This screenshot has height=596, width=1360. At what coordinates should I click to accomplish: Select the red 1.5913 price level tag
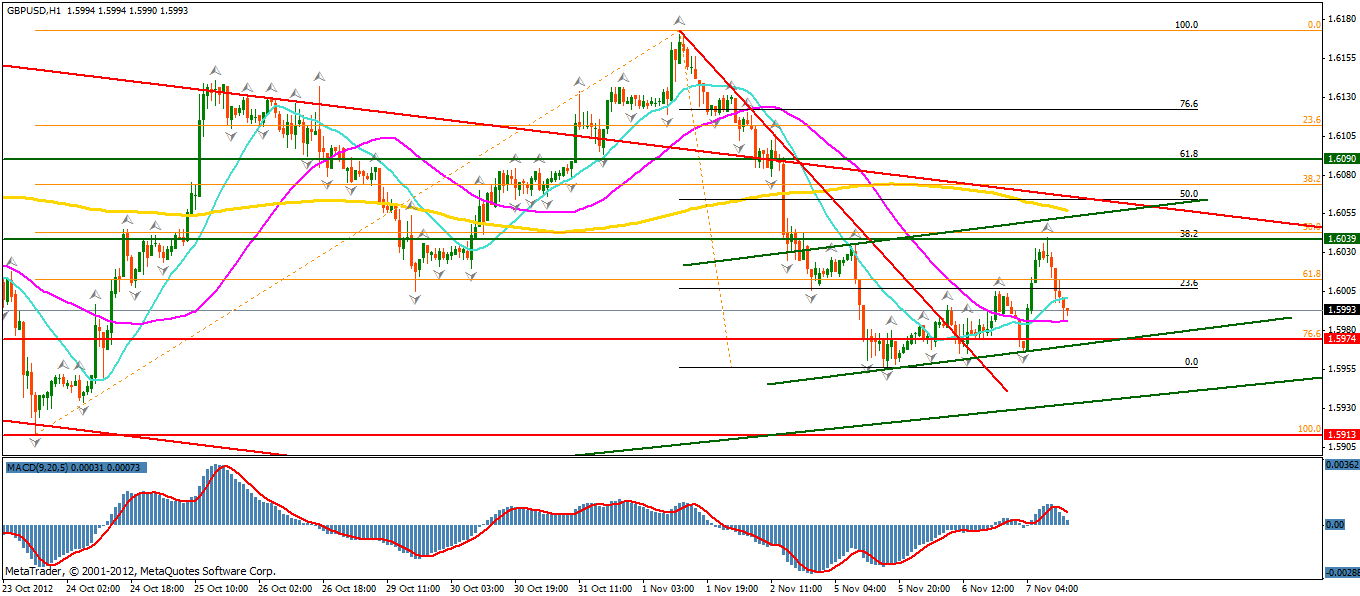point(1340,435)
